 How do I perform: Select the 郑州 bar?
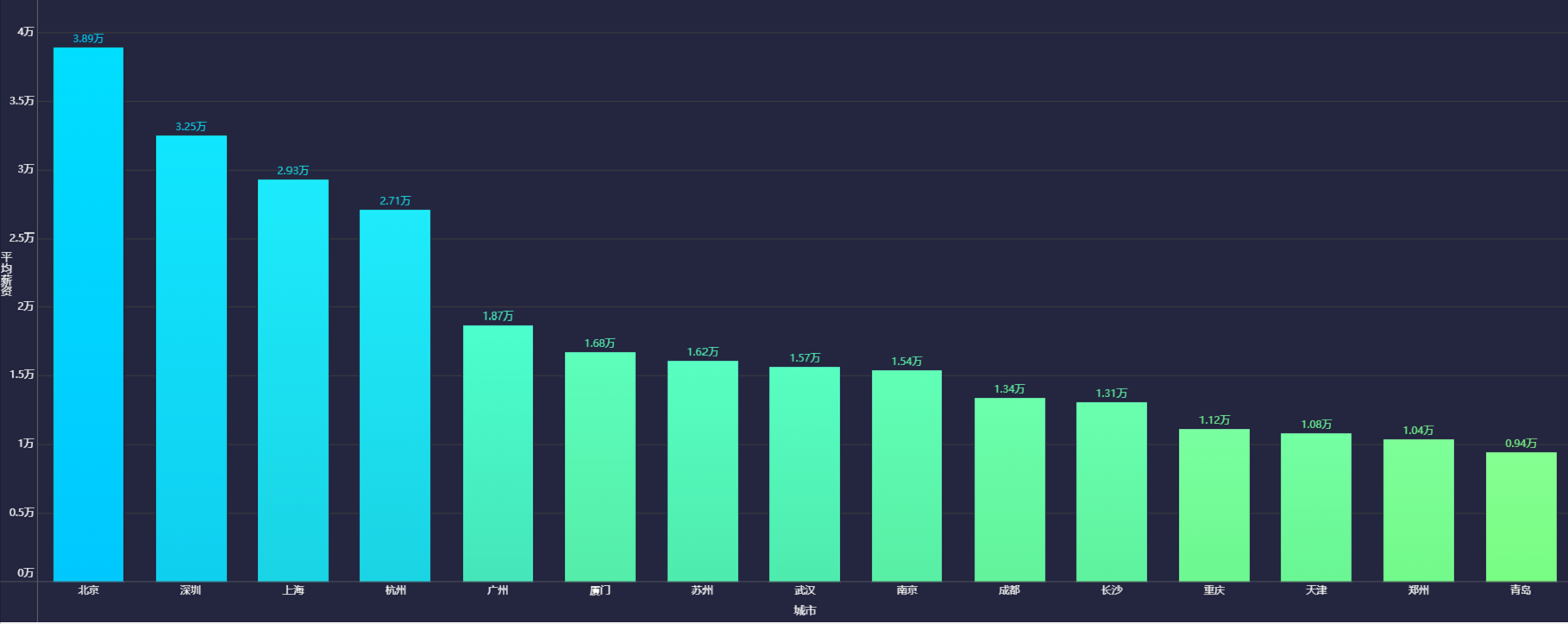click(x=1419, y=510)
